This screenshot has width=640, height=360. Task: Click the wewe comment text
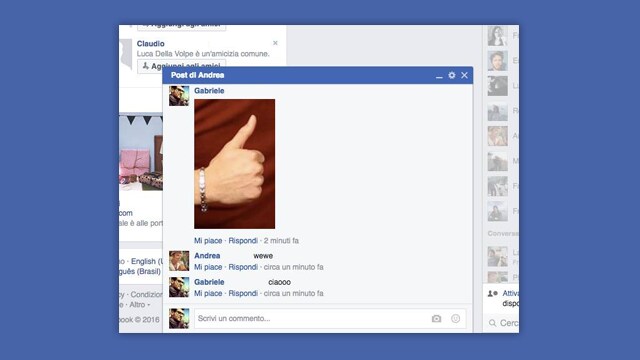263,256
